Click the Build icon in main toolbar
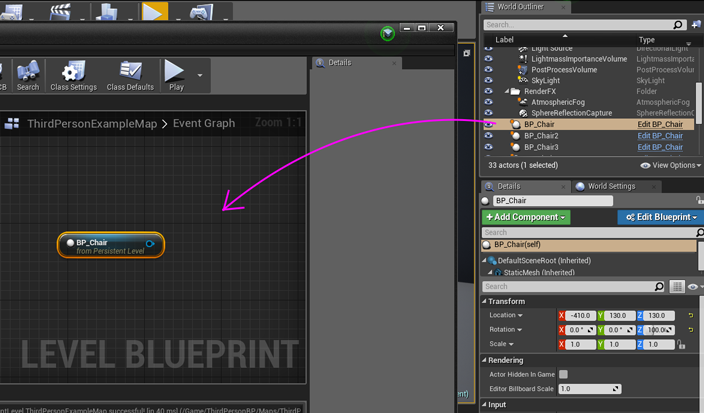Viewport: 704px width, 413px height. pyautogui.click(x=107, y=11)
